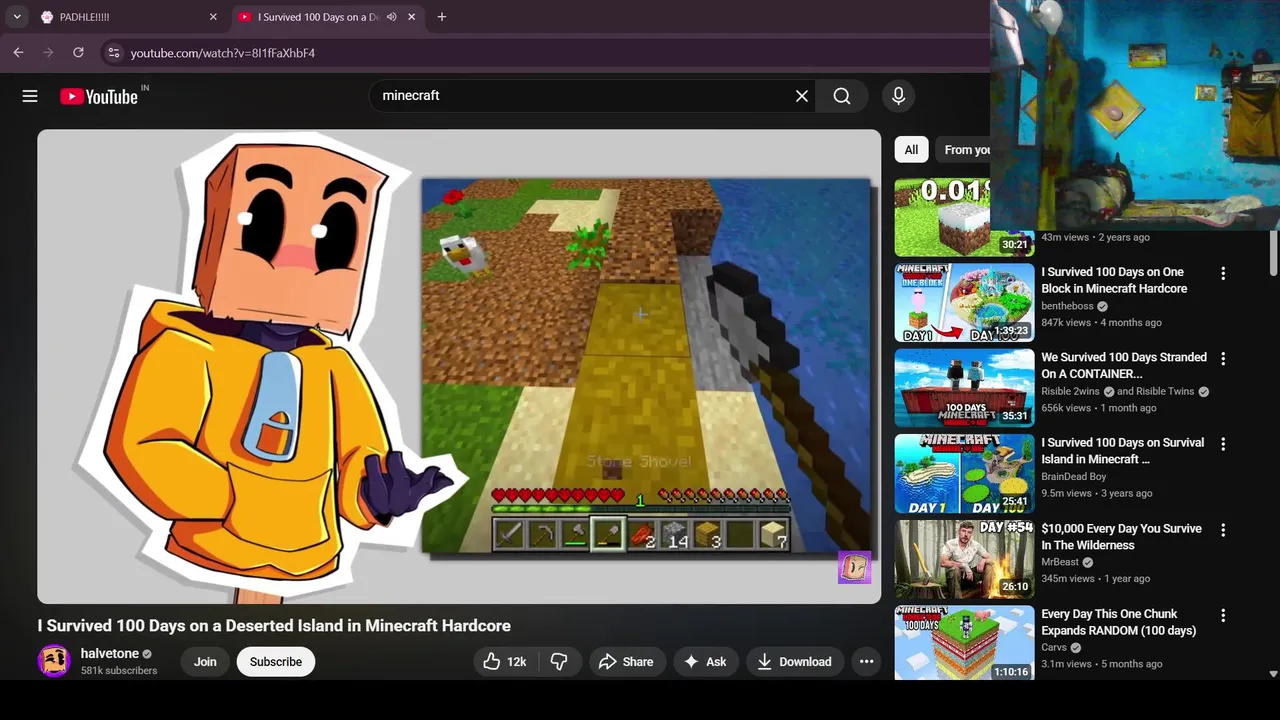This screenshot has width=1280, height=720.
Task: Click the scrollbar down arrow
Action: point(1273,674)
